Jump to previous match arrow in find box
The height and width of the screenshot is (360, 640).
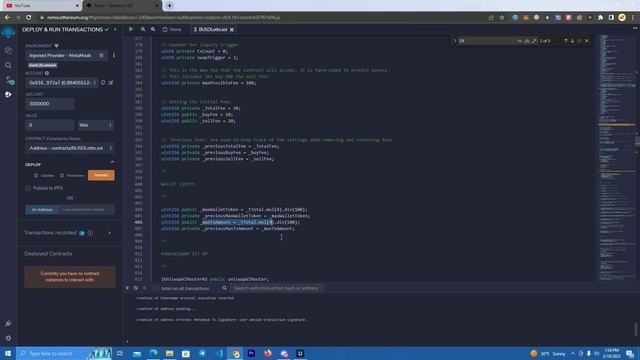[x=566, y=41]
